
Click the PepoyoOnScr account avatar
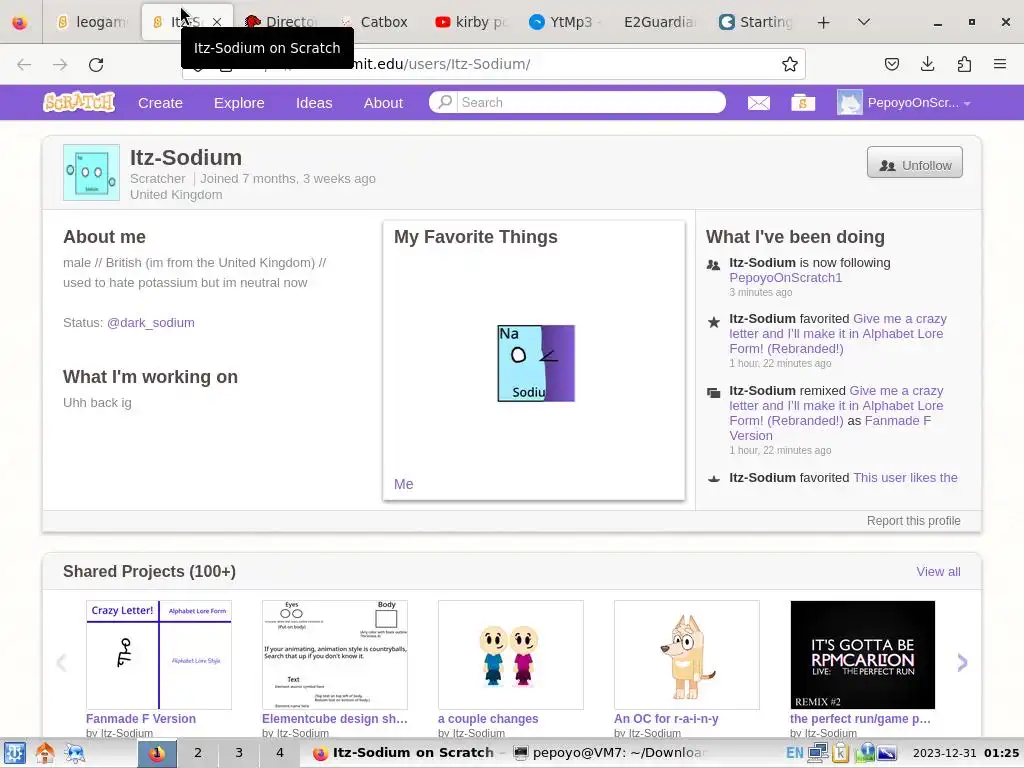click(850, 103)
